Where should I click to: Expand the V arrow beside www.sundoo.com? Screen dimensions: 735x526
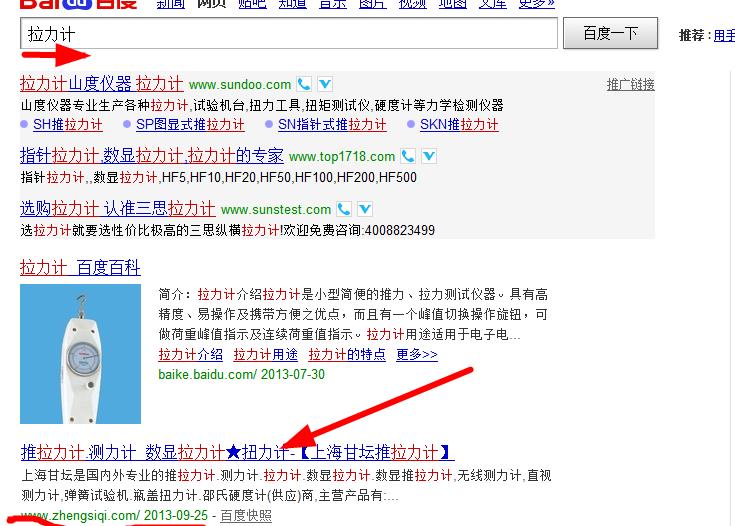[x=325, y=84]
